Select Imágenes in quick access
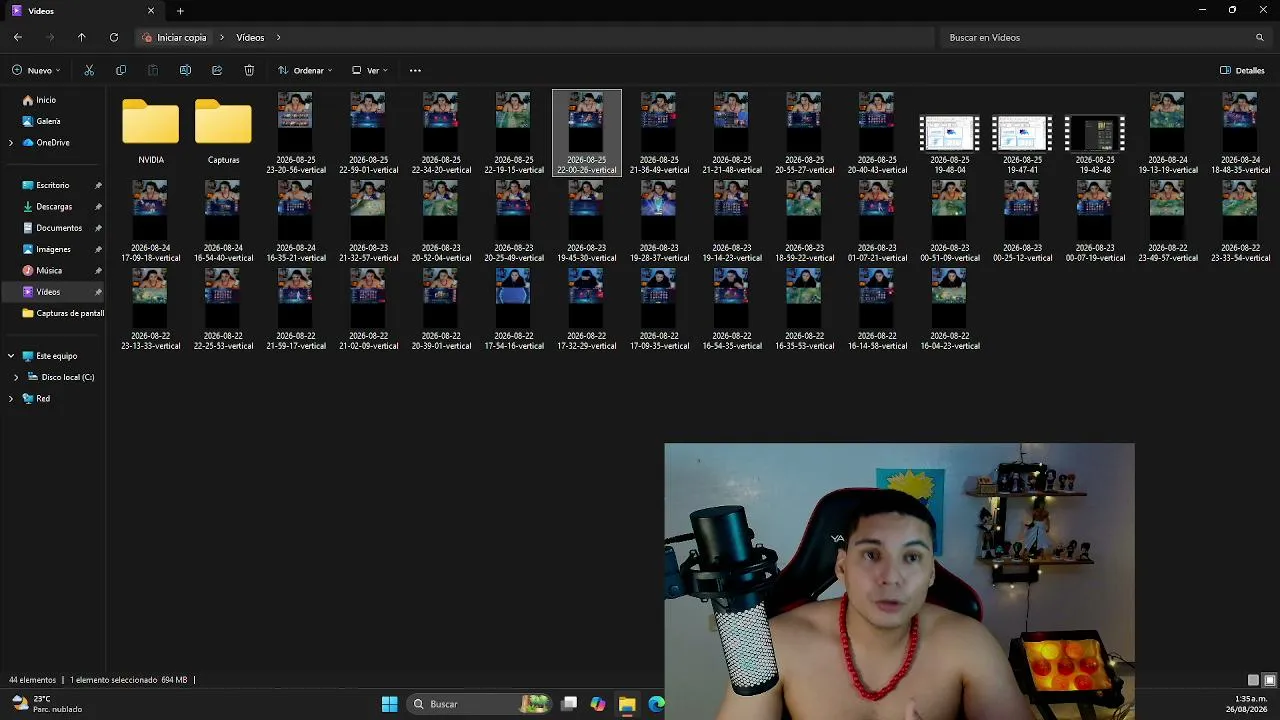1280x720 pixels. point(53,249)
